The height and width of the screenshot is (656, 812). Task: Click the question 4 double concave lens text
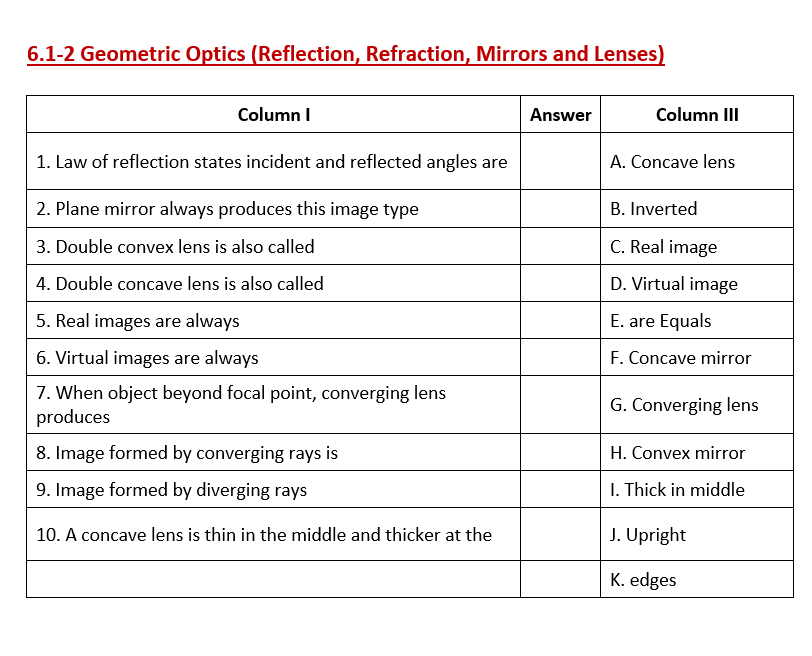[x=180, y=284]
